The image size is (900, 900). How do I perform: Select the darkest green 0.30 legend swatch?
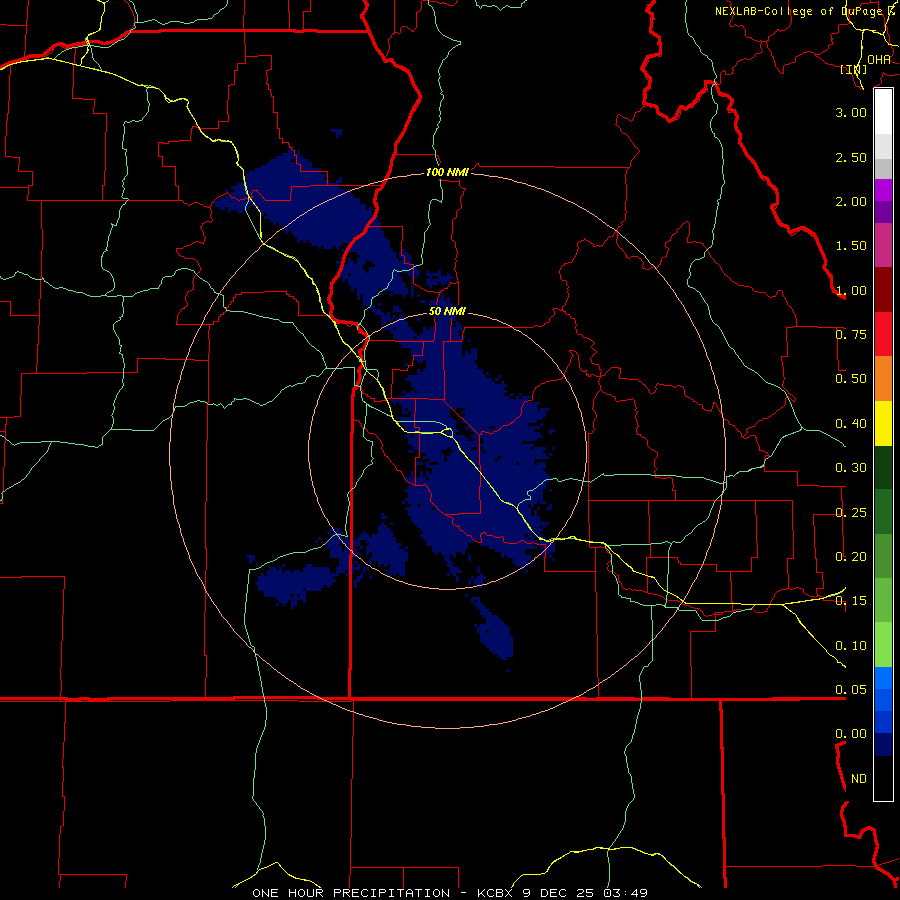click(883, 468)
